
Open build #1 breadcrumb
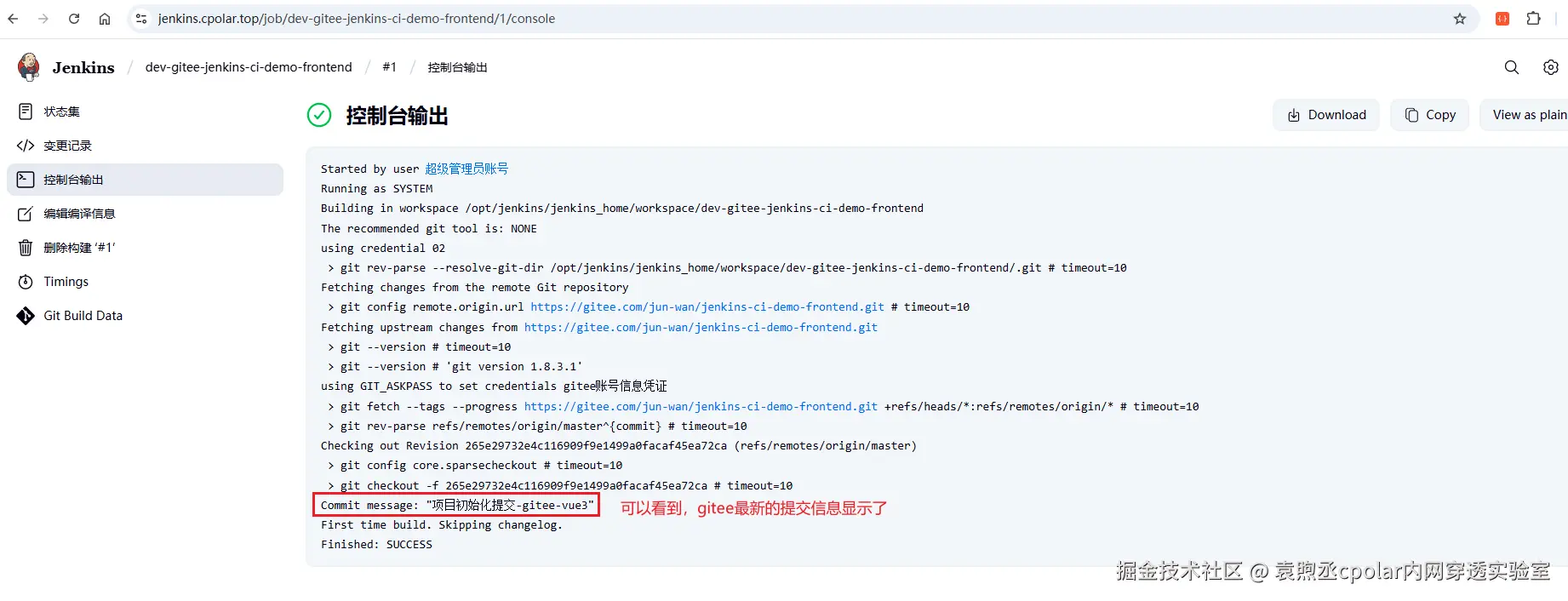389,67
